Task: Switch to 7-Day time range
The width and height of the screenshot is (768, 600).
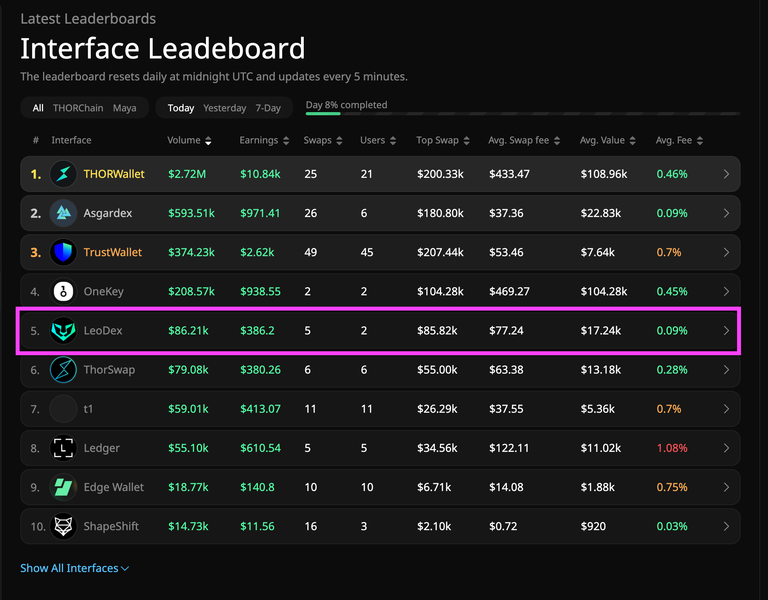Action: point(268,108)
